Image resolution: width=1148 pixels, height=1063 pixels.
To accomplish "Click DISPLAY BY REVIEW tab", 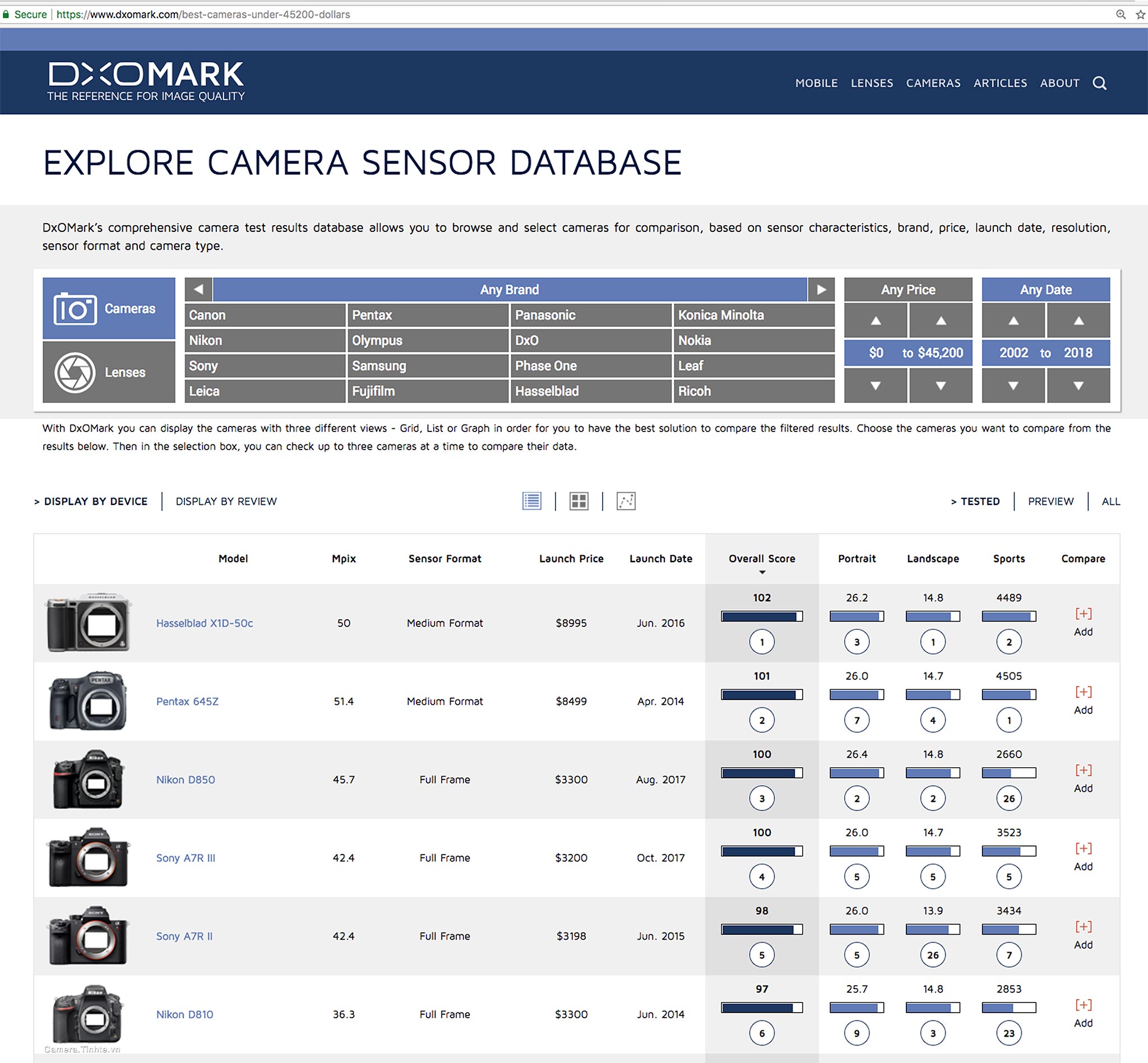I will 225,501.
